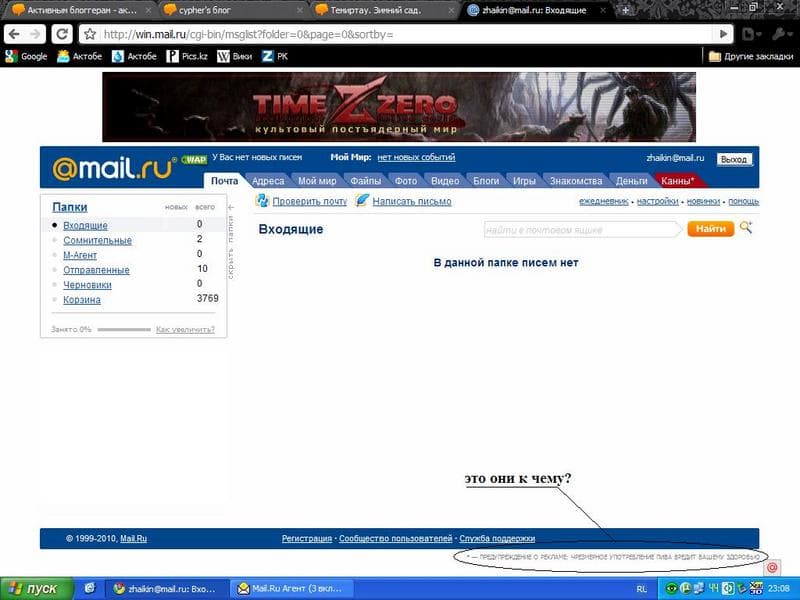Open a new browser tab with plus button
The image size is (800, 600).
[x=625, y=10]
